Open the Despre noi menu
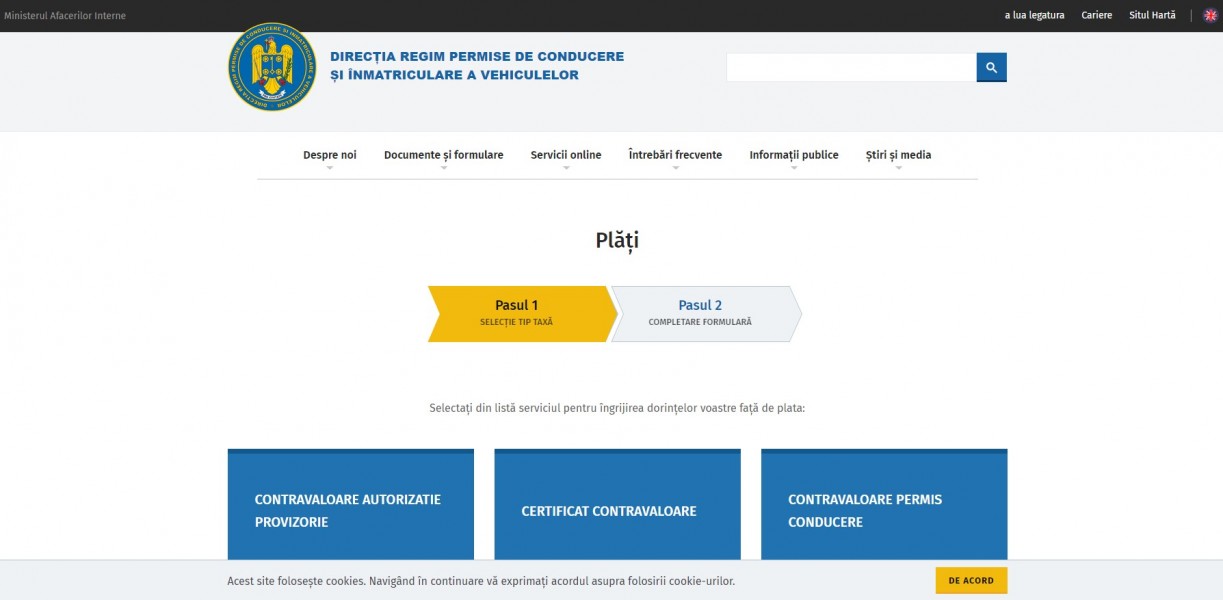 [x=329, y=155]
